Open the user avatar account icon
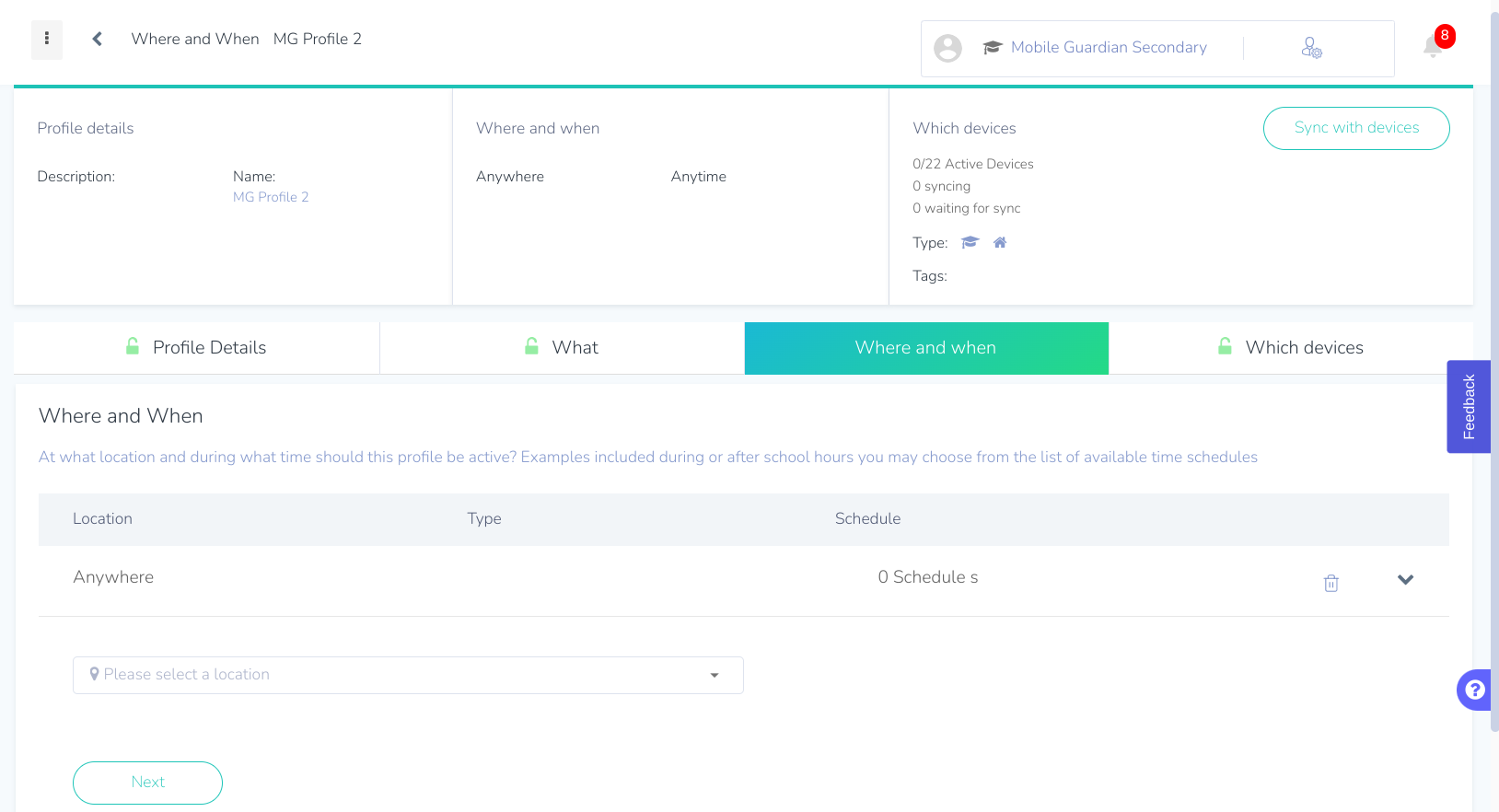 pyautogui.click(x=947, y=48)
